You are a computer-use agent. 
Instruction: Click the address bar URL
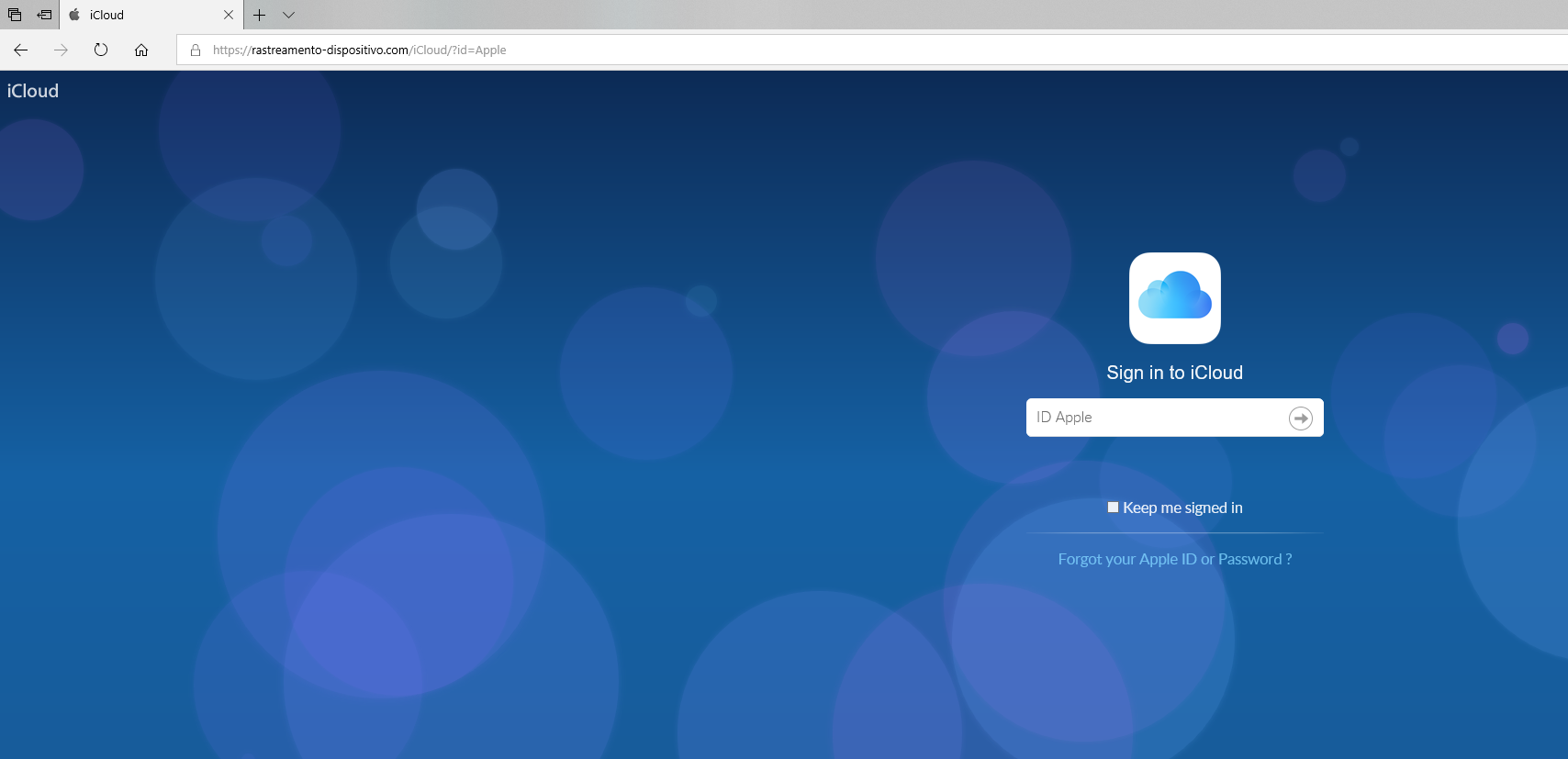pyautogui.click(x=359, y=50)
